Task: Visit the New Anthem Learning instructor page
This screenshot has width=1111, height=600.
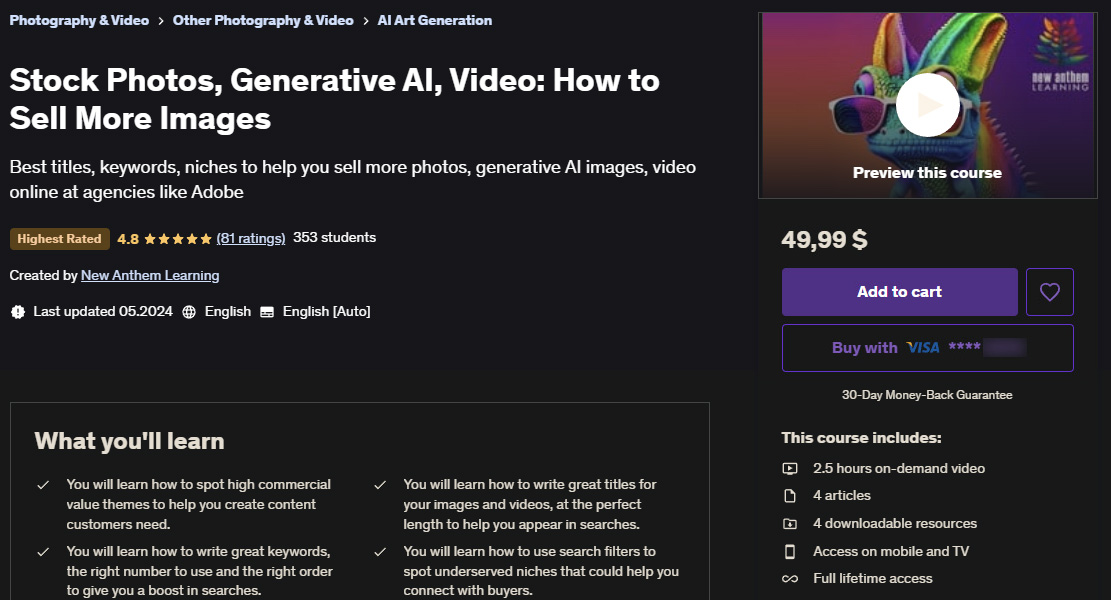Action: pyautogui.click(x=149, y=275)
